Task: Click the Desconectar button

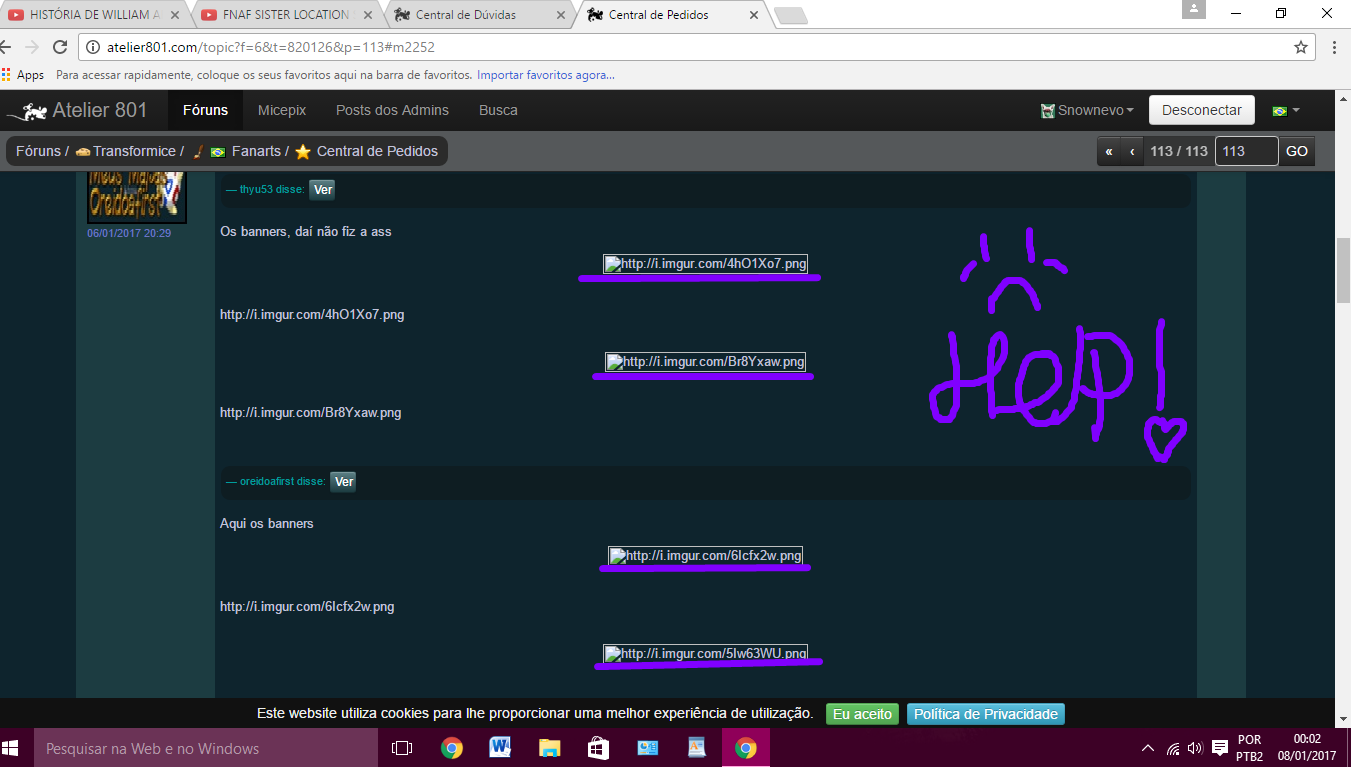Action: click(x=1201, y=110)
